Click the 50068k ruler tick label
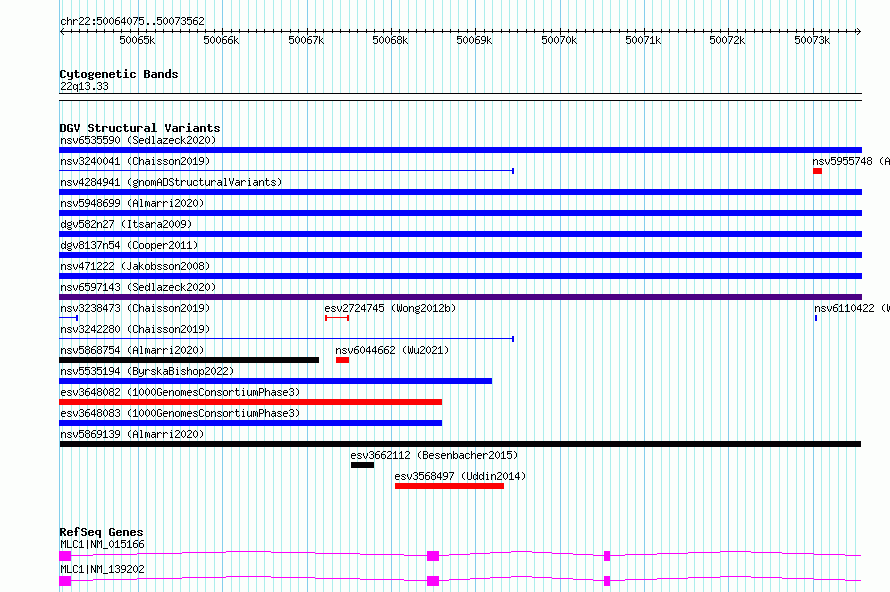The height and width of the screenshot is (592, 890). point(390,40)
